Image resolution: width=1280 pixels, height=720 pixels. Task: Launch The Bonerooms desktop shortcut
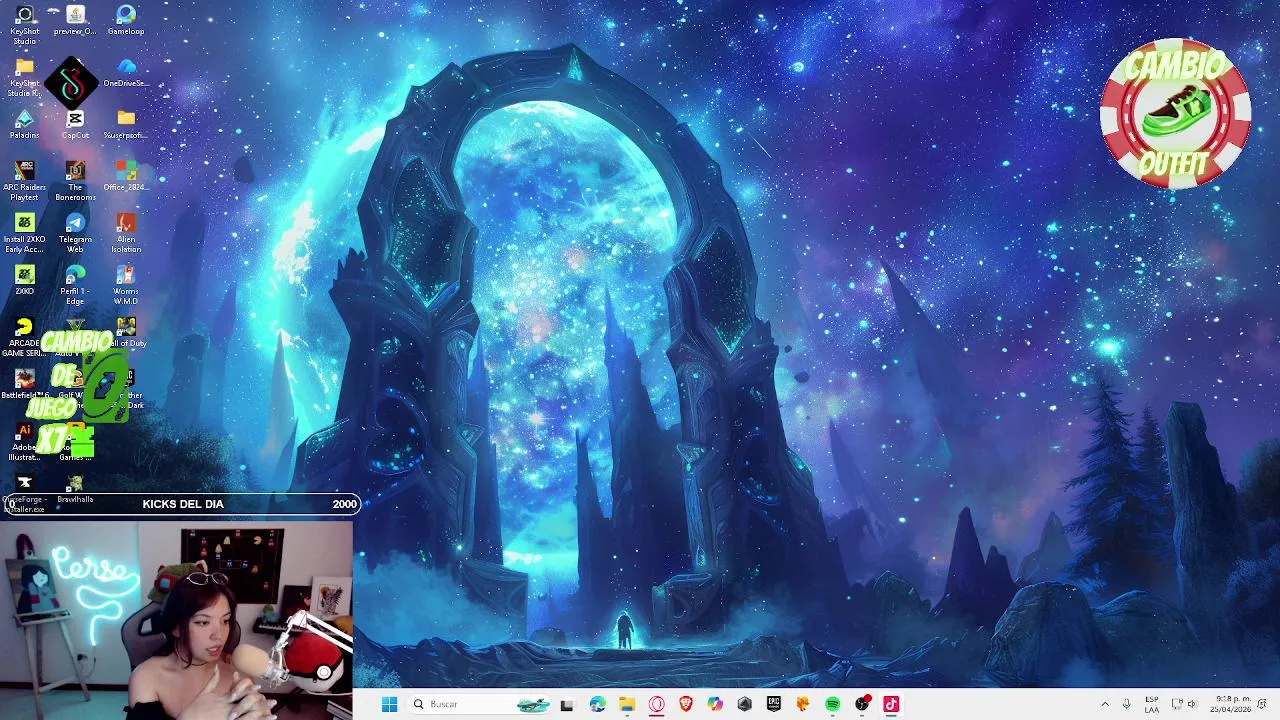75,181
